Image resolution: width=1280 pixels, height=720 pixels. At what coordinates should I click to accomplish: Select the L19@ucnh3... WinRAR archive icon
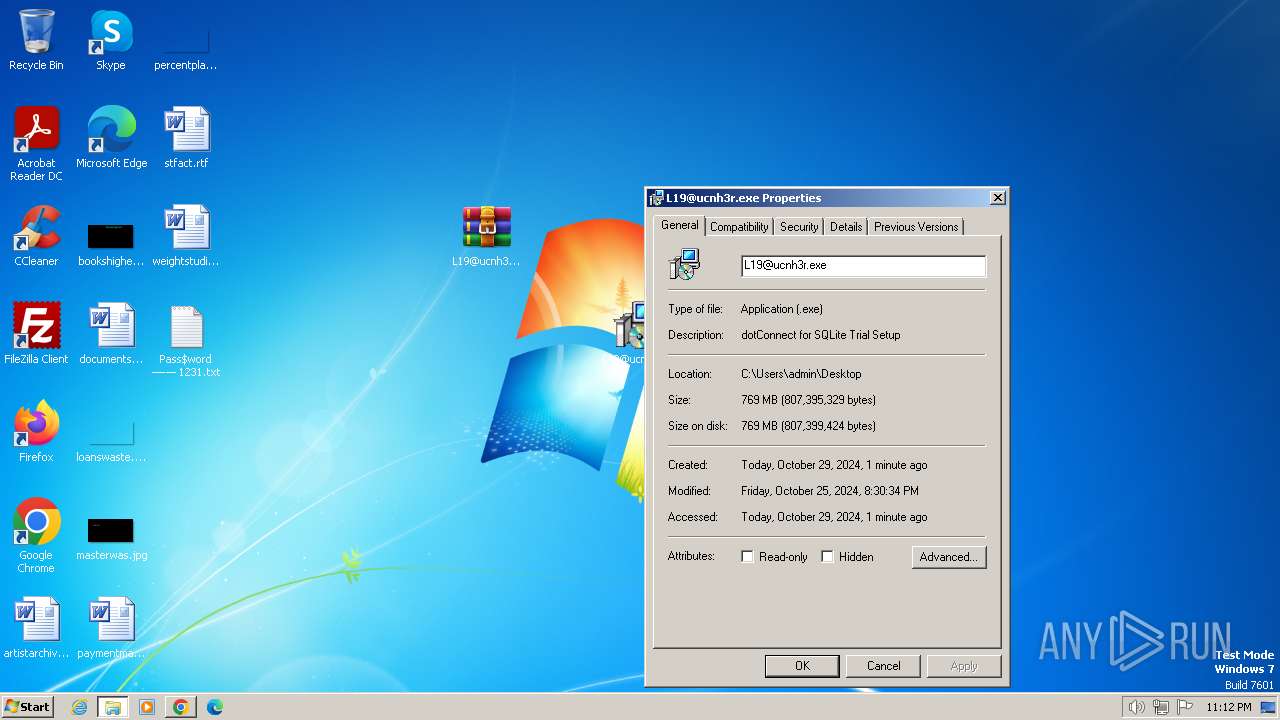tap(486, 235)
